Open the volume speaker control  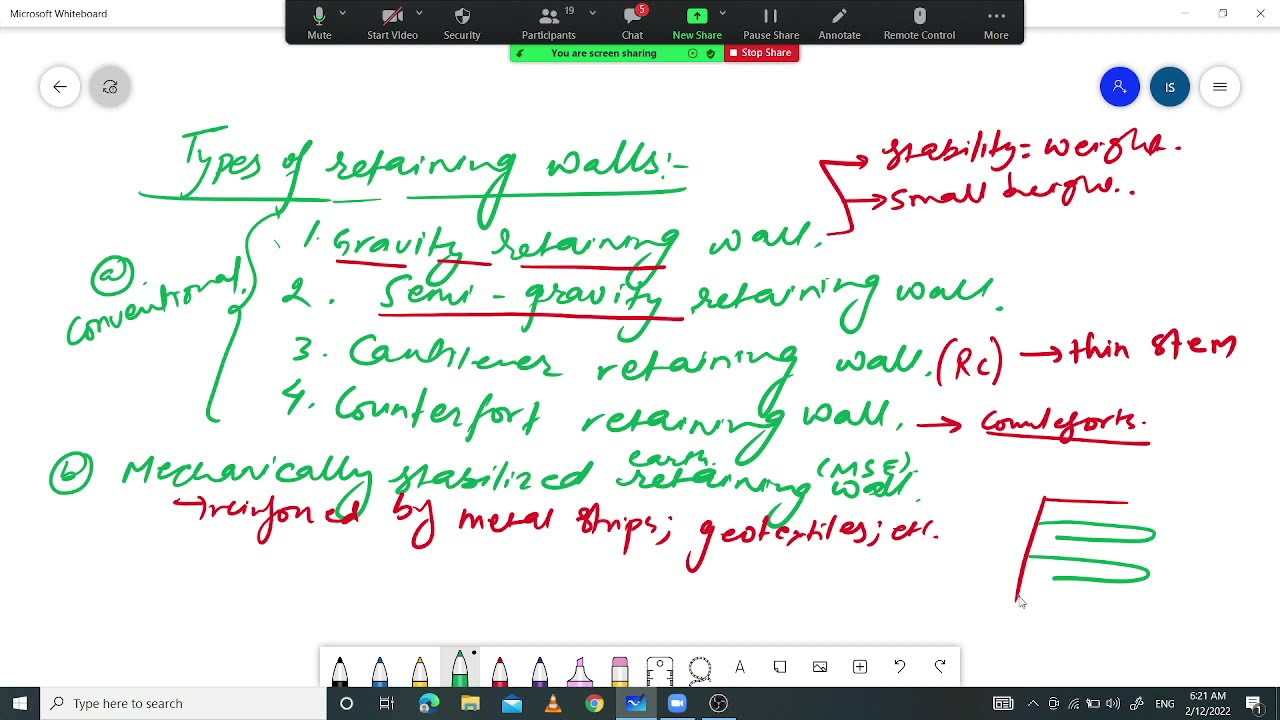click(1113, 703)
